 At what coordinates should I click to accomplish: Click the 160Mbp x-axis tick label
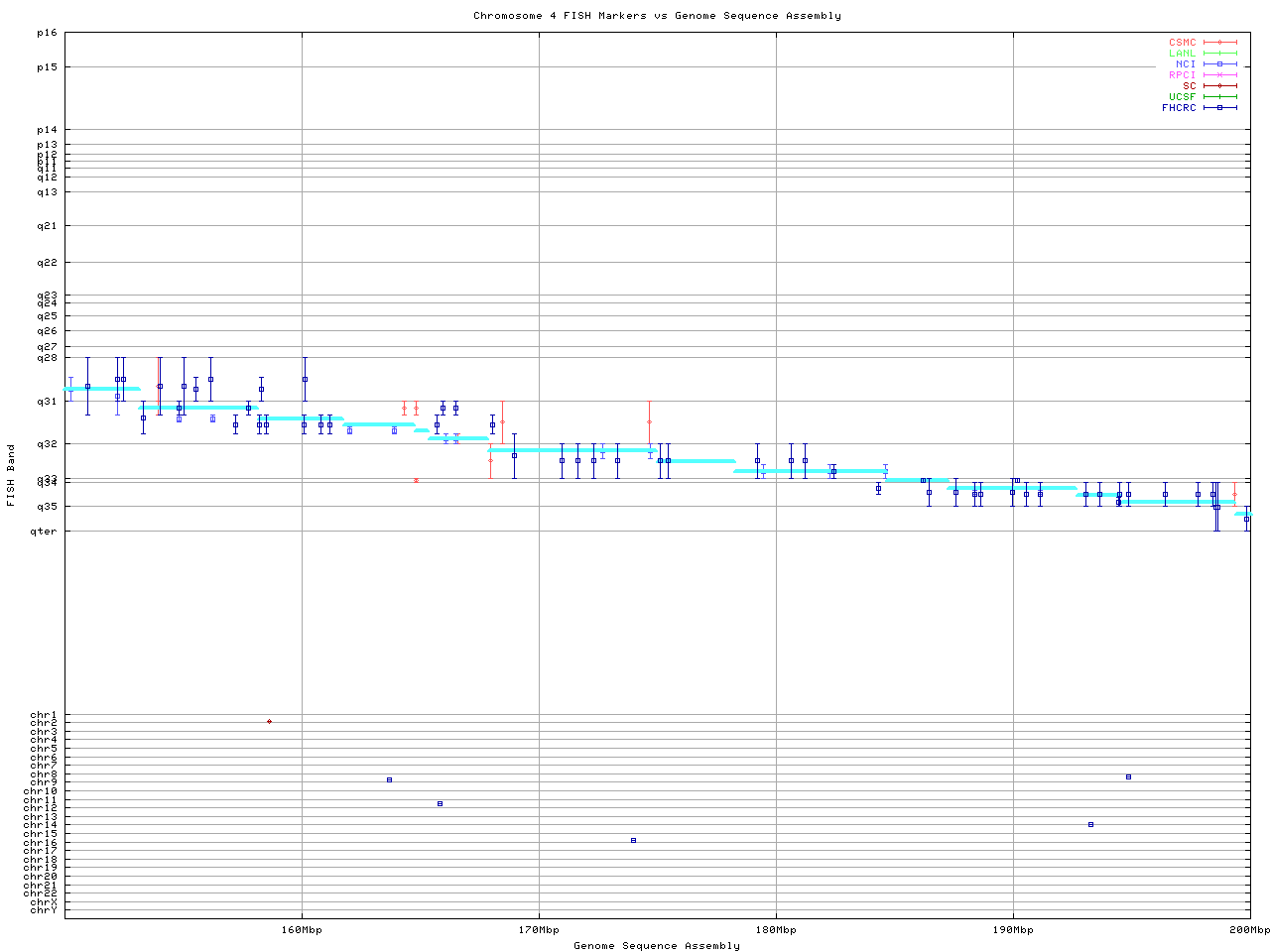pyautogui.click(x=302, y=930)
